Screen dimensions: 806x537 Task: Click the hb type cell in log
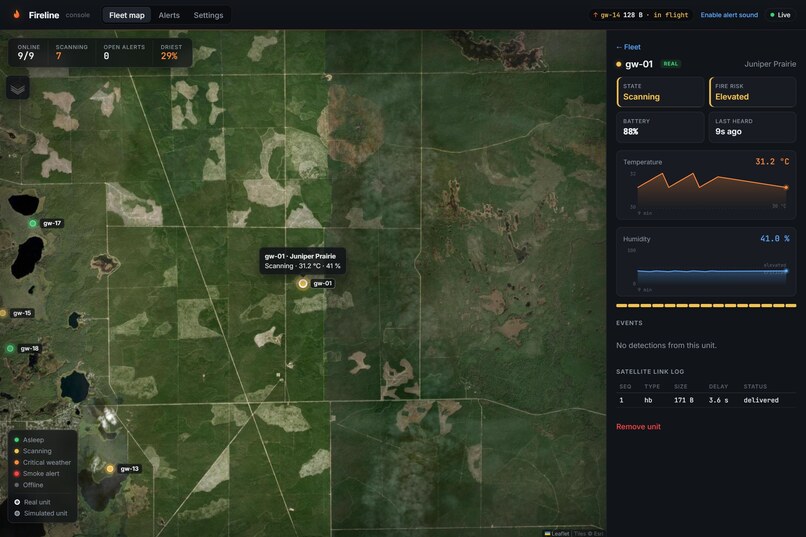point(648,400)
